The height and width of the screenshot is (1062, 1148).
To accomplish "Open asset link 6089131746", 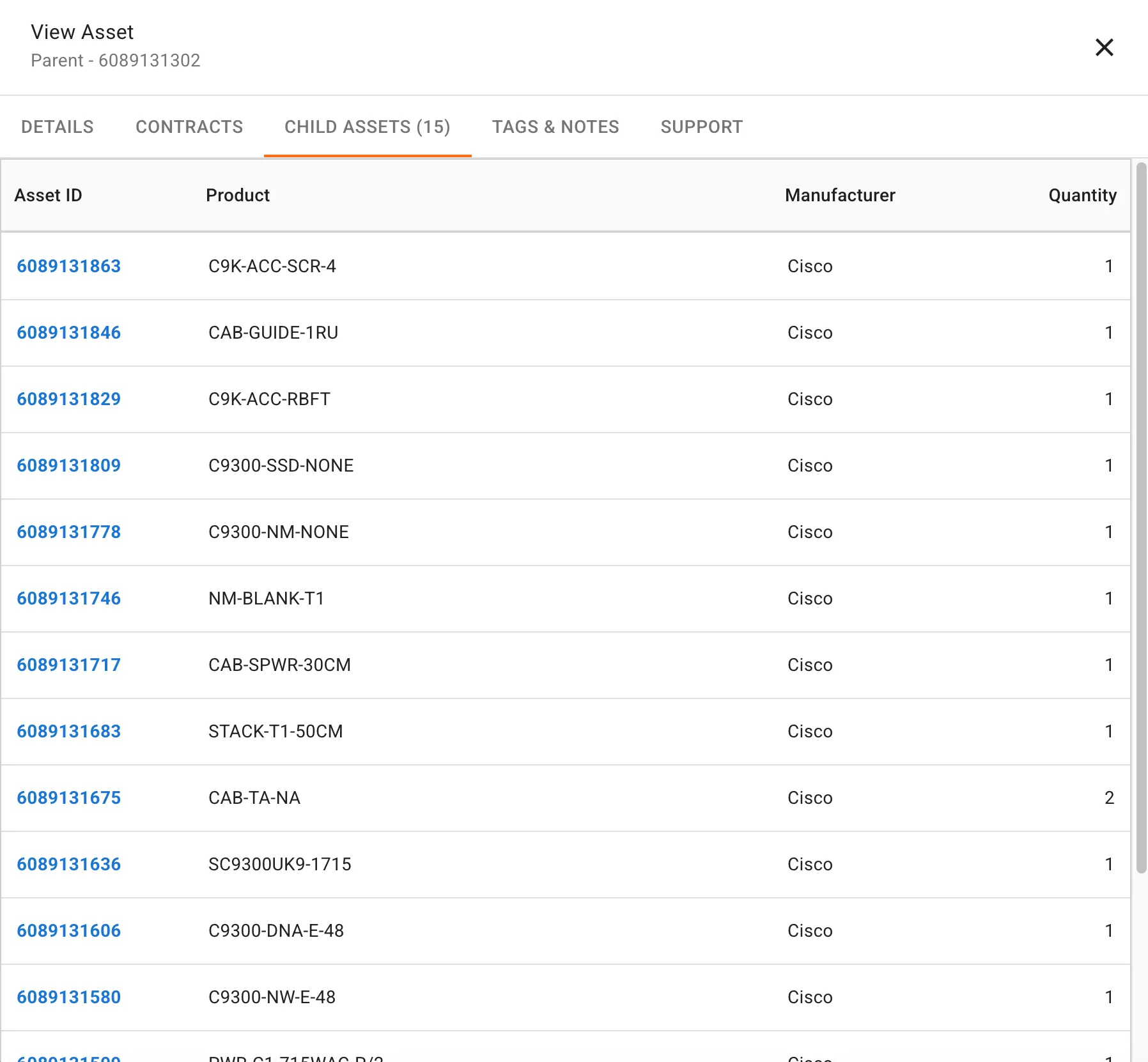I will coord(69,598).
